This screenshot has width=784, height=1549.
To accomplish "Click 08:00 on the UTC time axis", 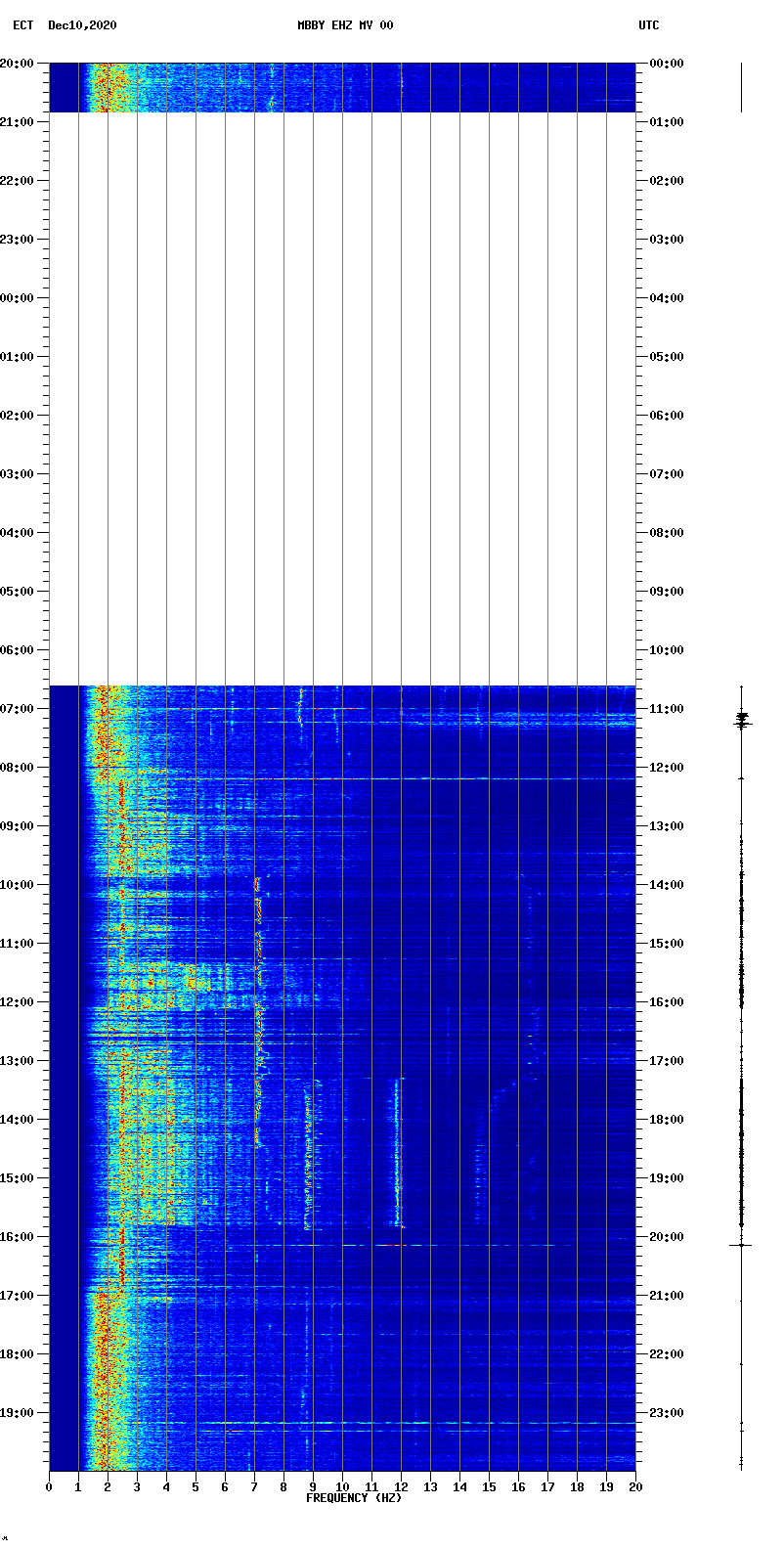I will [x=667, y=533].
